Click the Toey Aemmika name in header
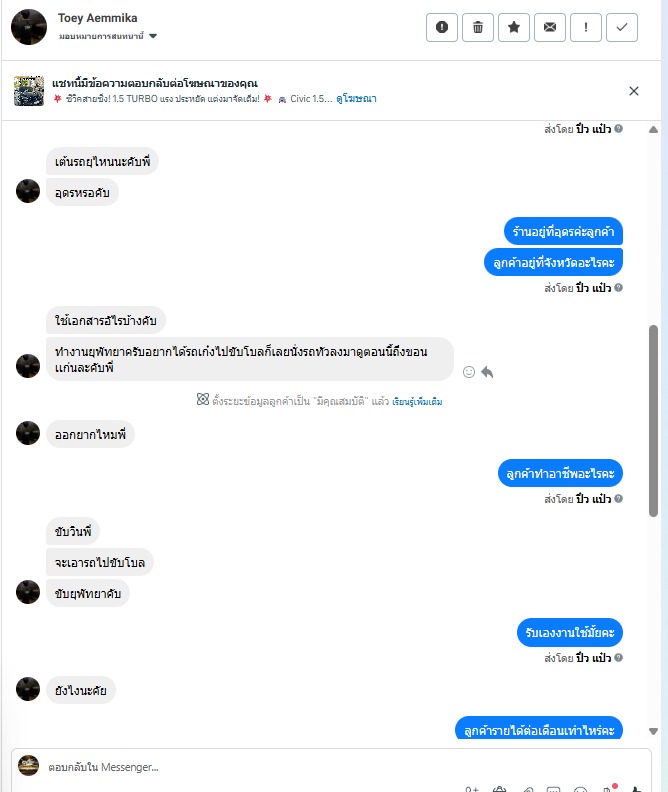The width and height of the screenshot is (668, 792). pyautogui.click(x=97, y=18)
